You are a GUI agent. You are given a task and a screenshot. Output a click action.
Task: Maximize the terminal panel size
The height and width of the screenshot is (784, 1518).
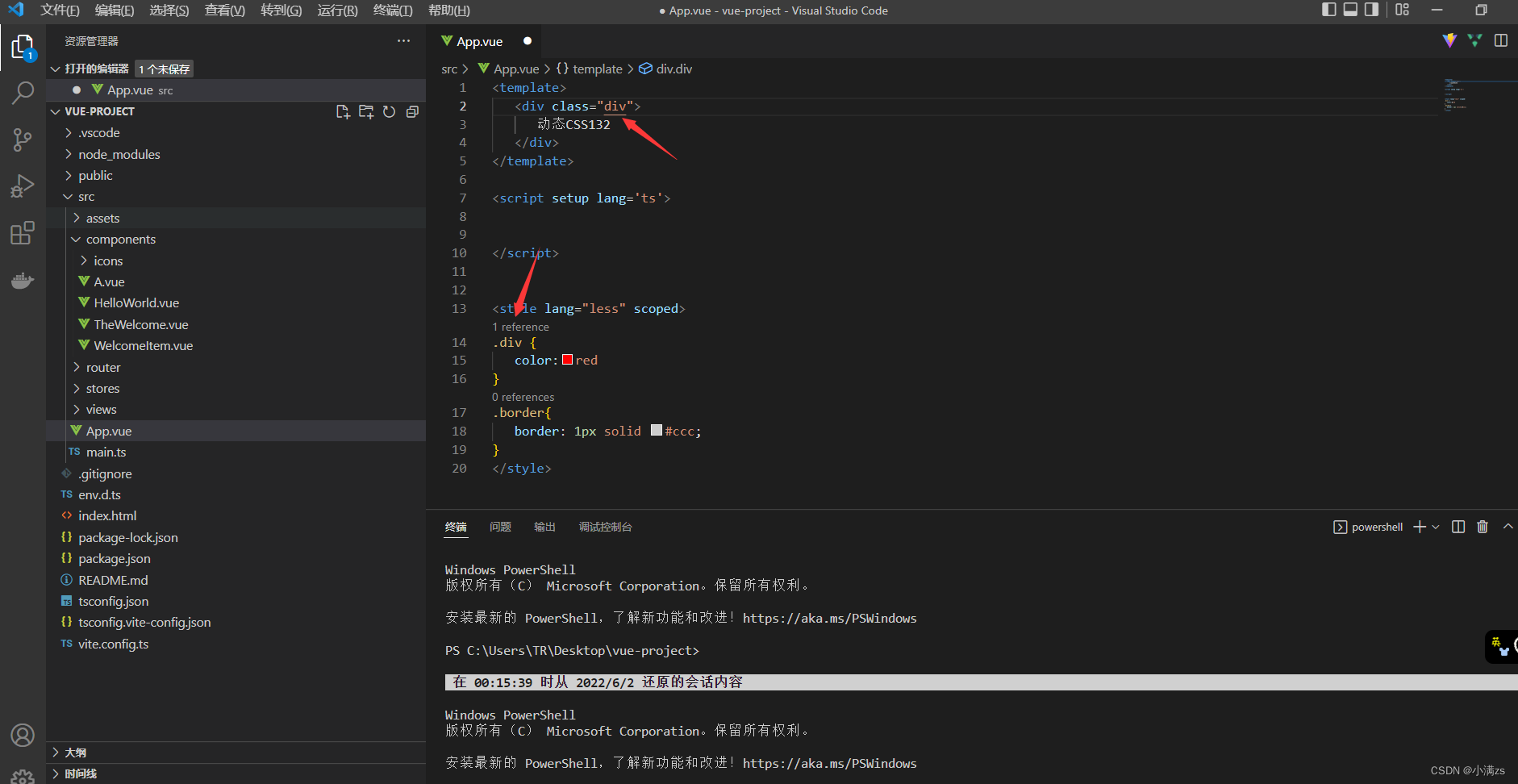[x=1508, y=527]
